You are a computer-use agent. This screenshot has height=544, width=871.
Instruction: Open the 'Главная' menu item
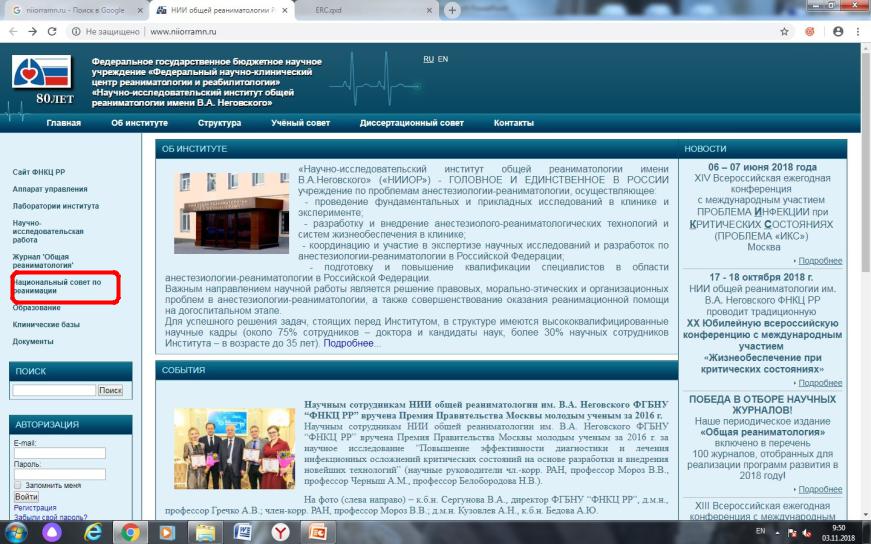point(64,123)
